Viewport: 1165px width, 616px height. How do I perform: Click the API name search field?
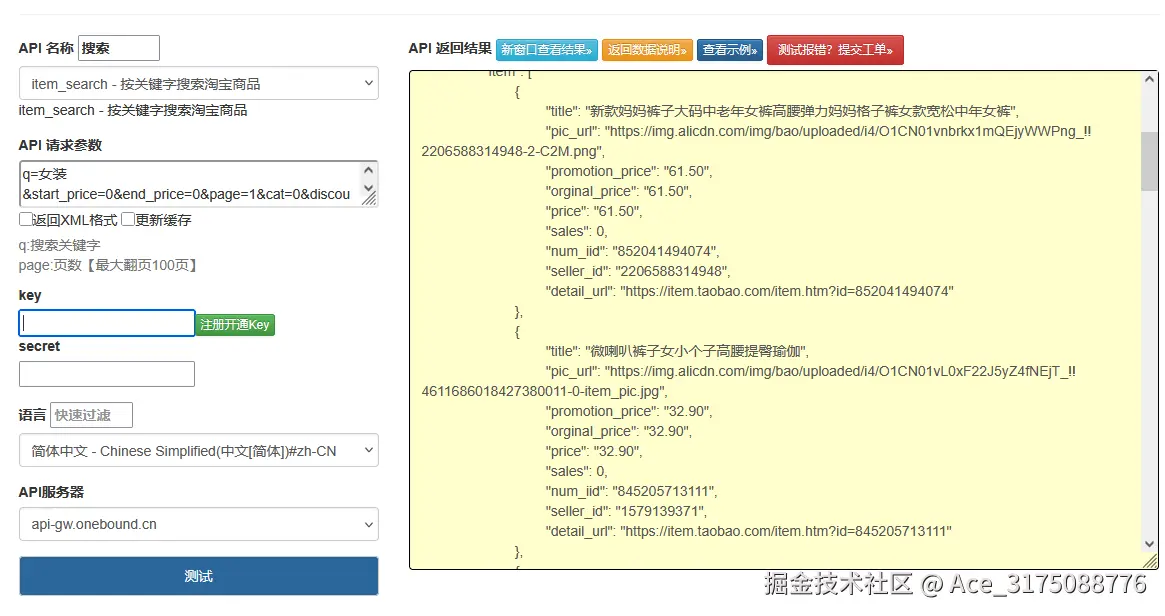[119, 48]
